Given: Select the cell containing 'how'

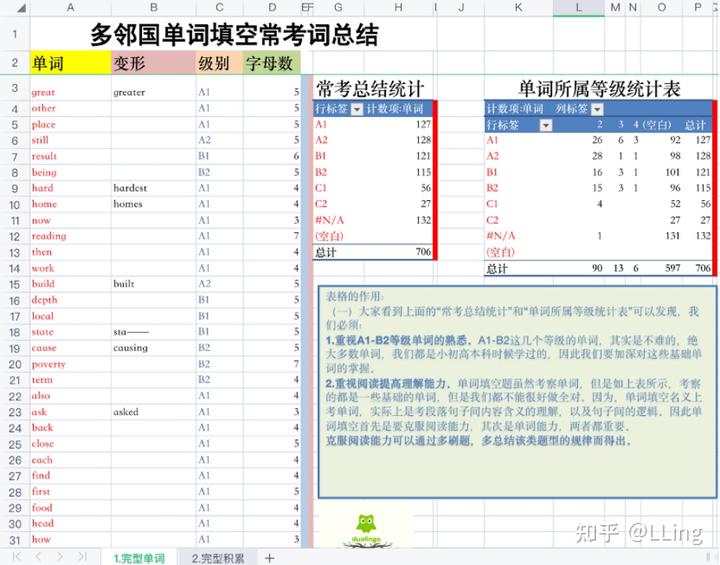Looking at the screenshot, I should pyautogui.click(x=70, y=540).
